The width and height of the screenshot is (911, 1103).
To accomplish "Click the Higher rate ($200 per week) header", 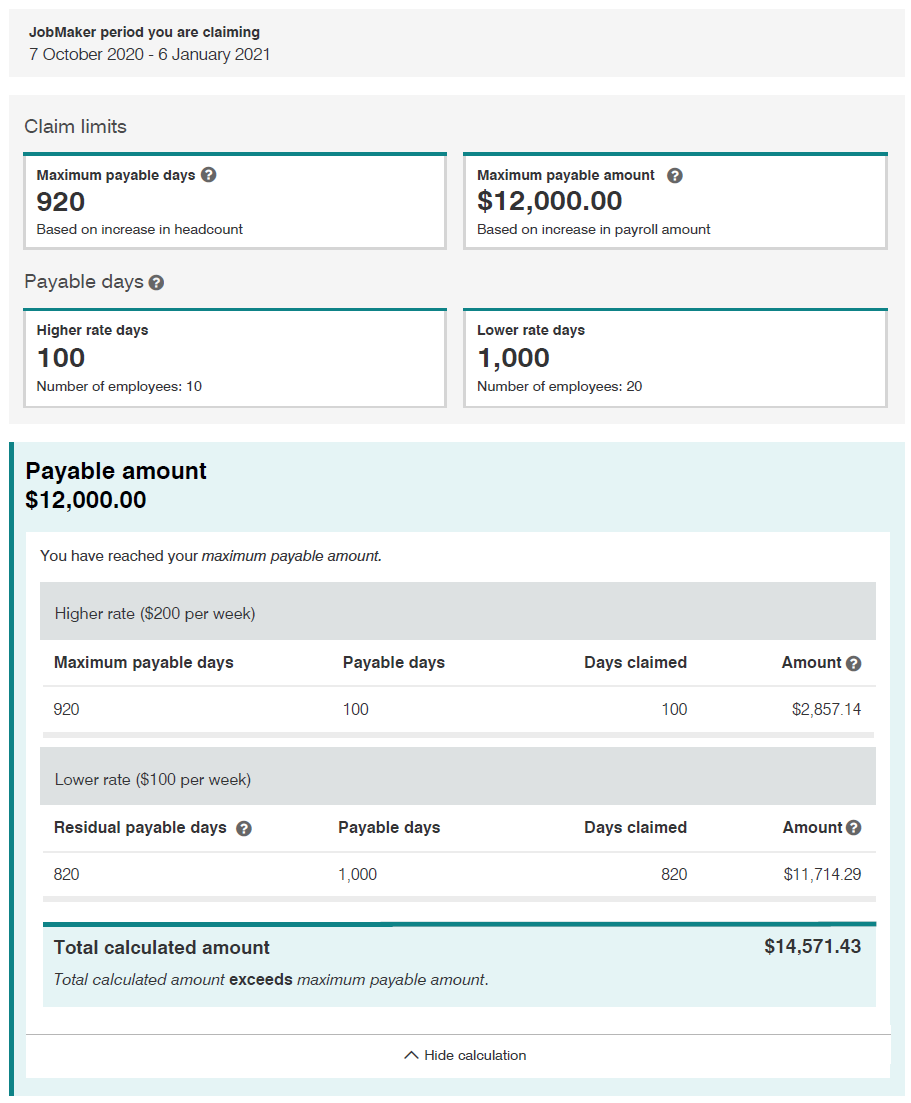I will pyautogui.click(x=155, y=614).
